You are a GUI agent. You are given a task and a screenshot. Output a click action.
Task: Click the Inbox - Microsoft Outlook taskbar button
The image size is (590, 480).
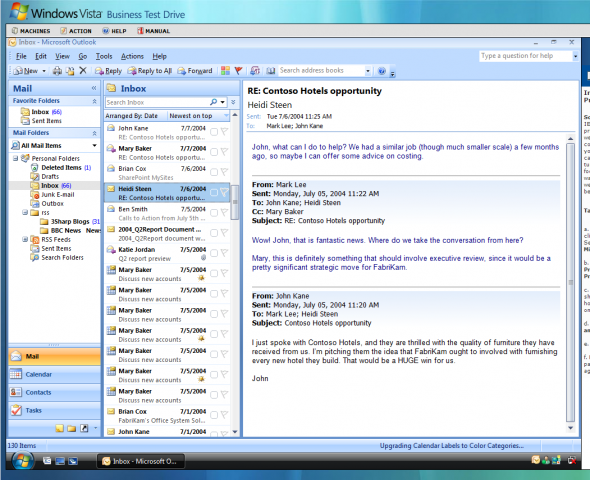(x=141, y=461)
